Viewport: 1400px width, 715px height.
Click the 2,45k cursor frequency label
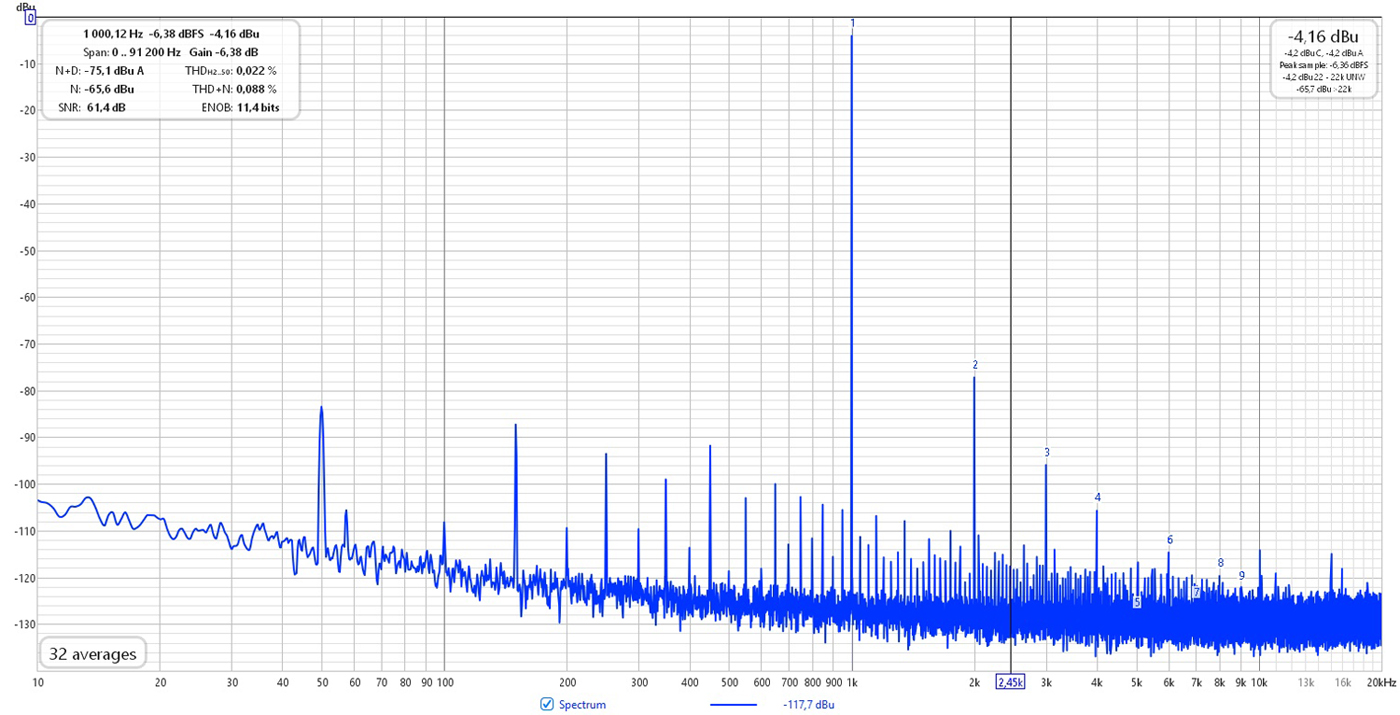pos(1010,682)
